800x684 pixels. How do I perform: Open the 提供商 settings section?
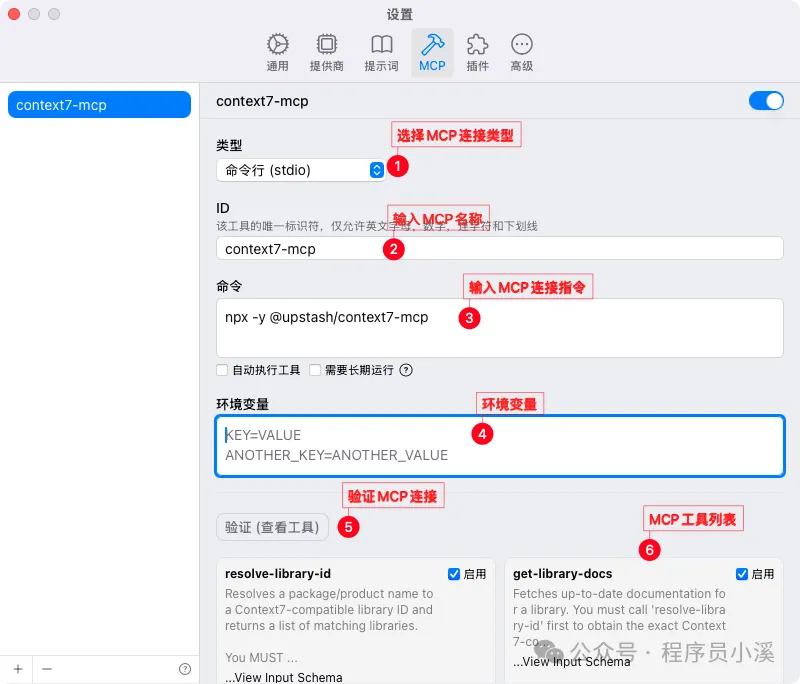pos(327,50)
